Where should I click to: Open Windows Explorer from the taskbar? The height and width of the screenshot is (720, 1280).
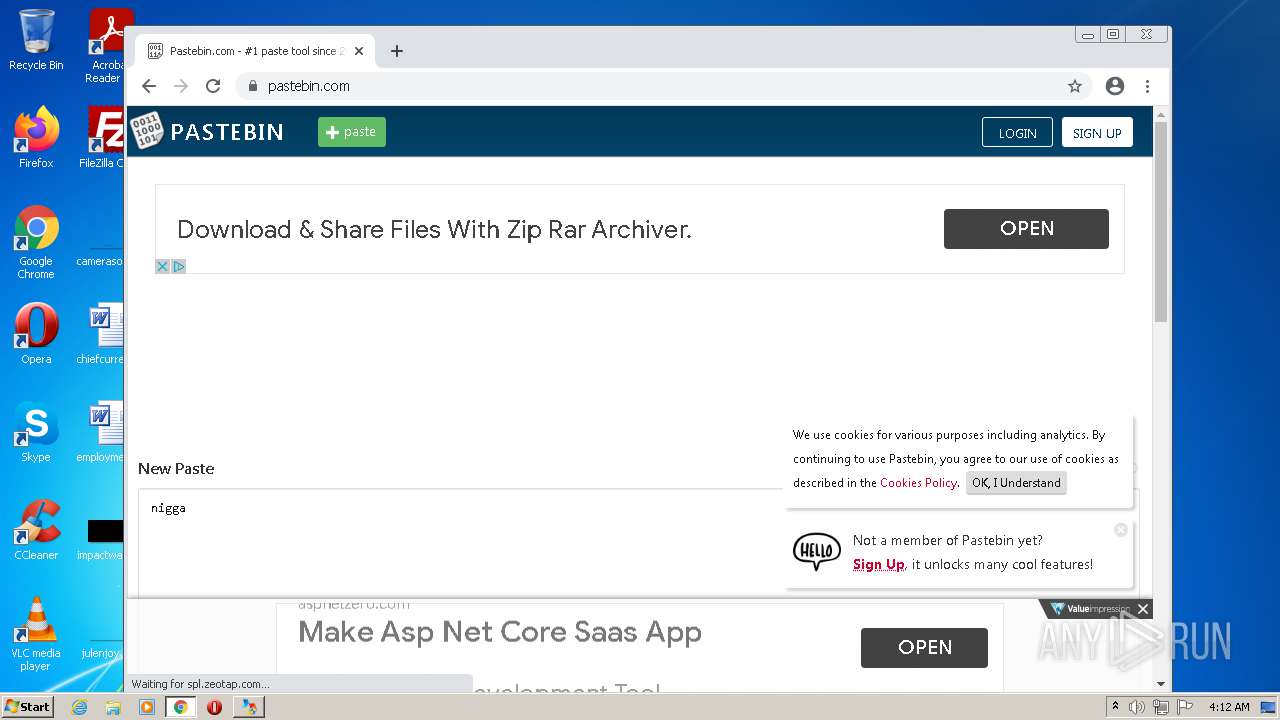[113, 707]
